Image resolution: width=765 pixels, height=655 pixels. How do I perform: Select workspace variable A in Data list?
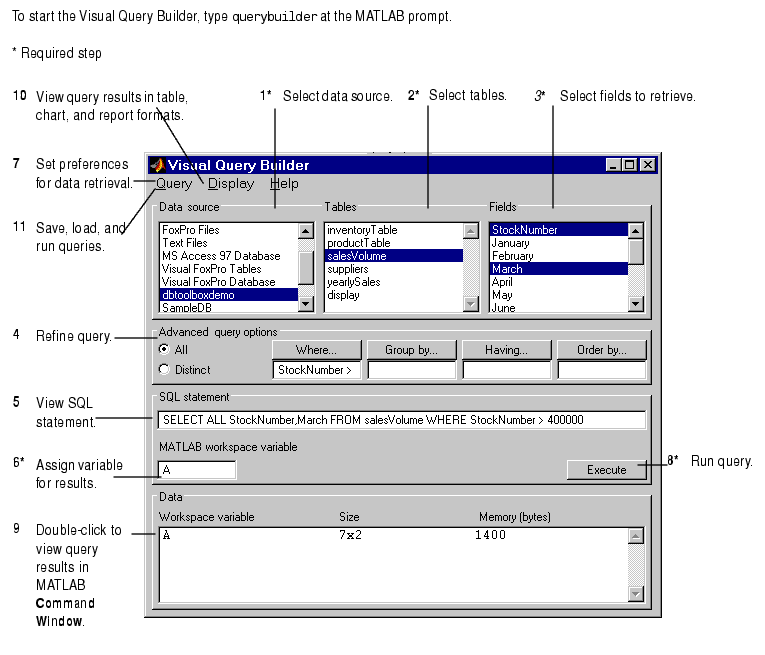[166, 535]
